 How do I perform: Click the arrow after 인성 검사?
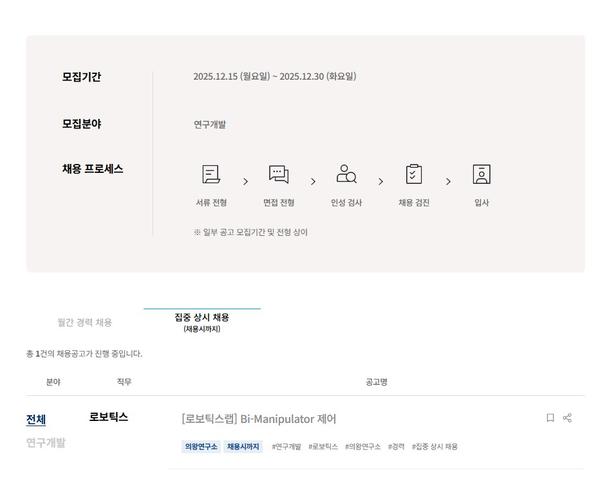coord(380,181)
